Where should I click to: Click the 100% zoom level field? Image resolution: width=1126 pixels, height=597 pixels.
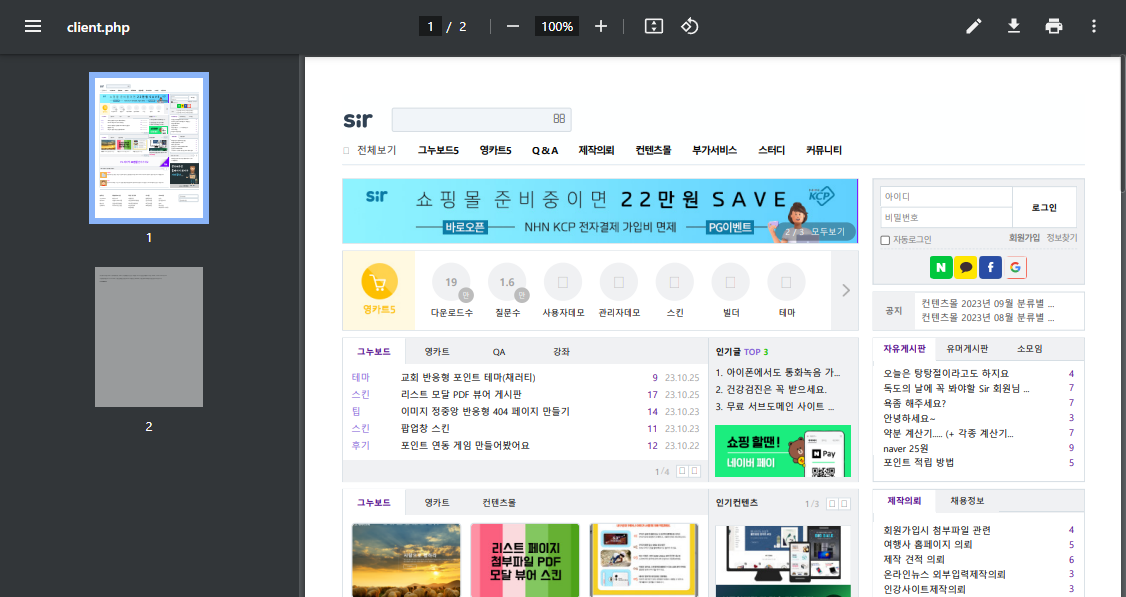(557, 27)
